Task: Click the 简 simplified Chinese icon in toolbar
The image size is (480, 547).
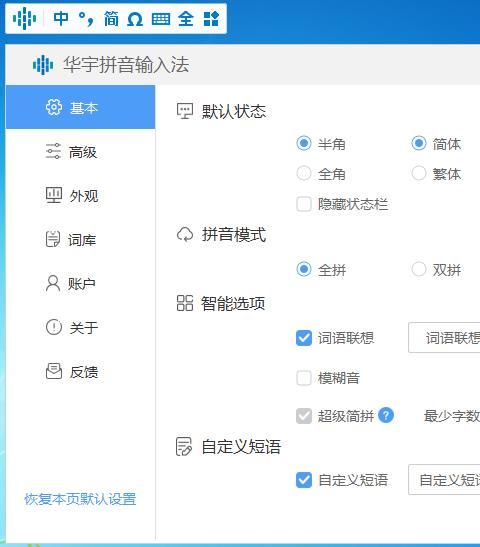Action: tap(111, 18)
